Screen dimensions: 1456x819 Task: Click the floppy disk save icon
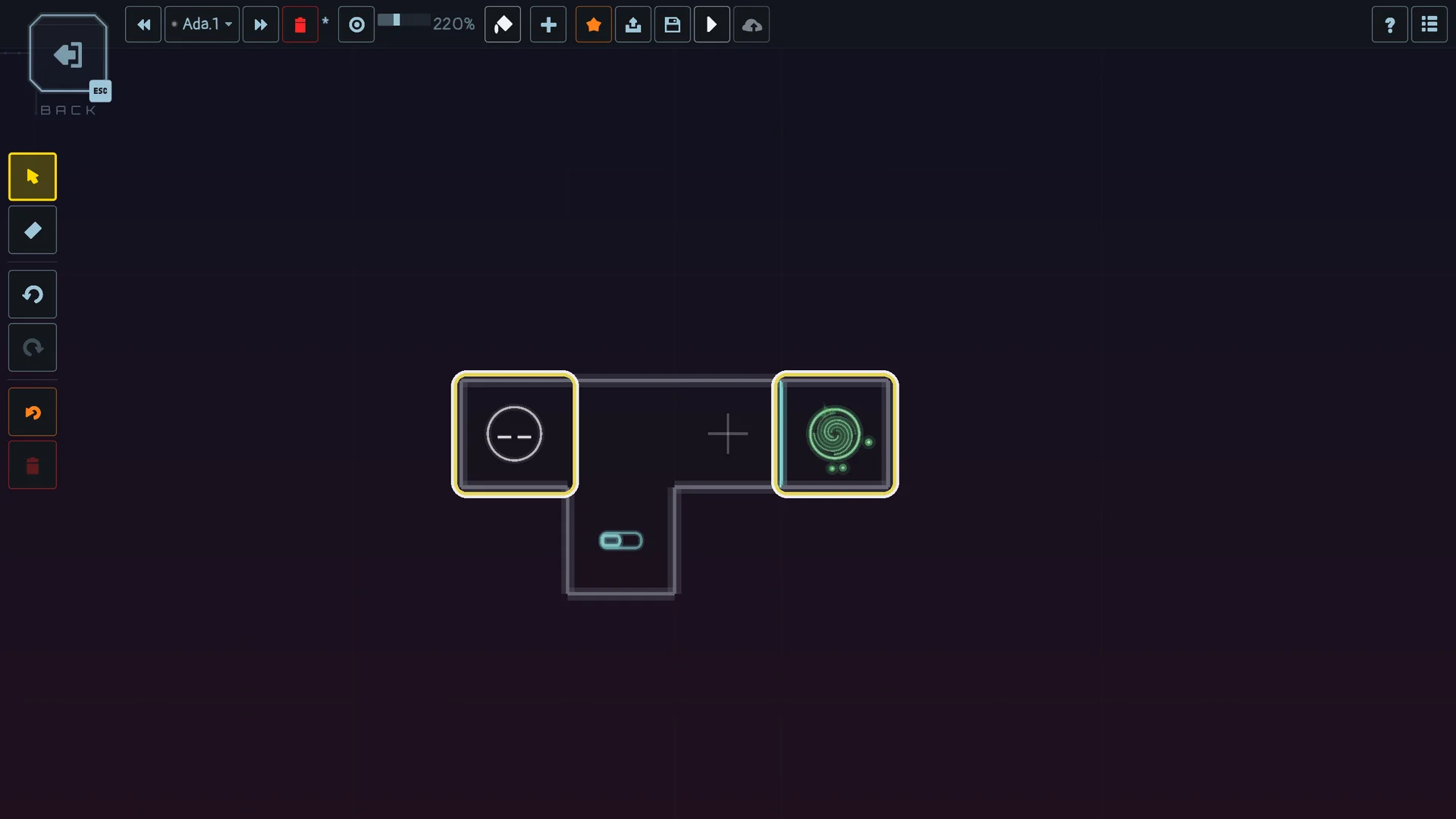(673, 24)
